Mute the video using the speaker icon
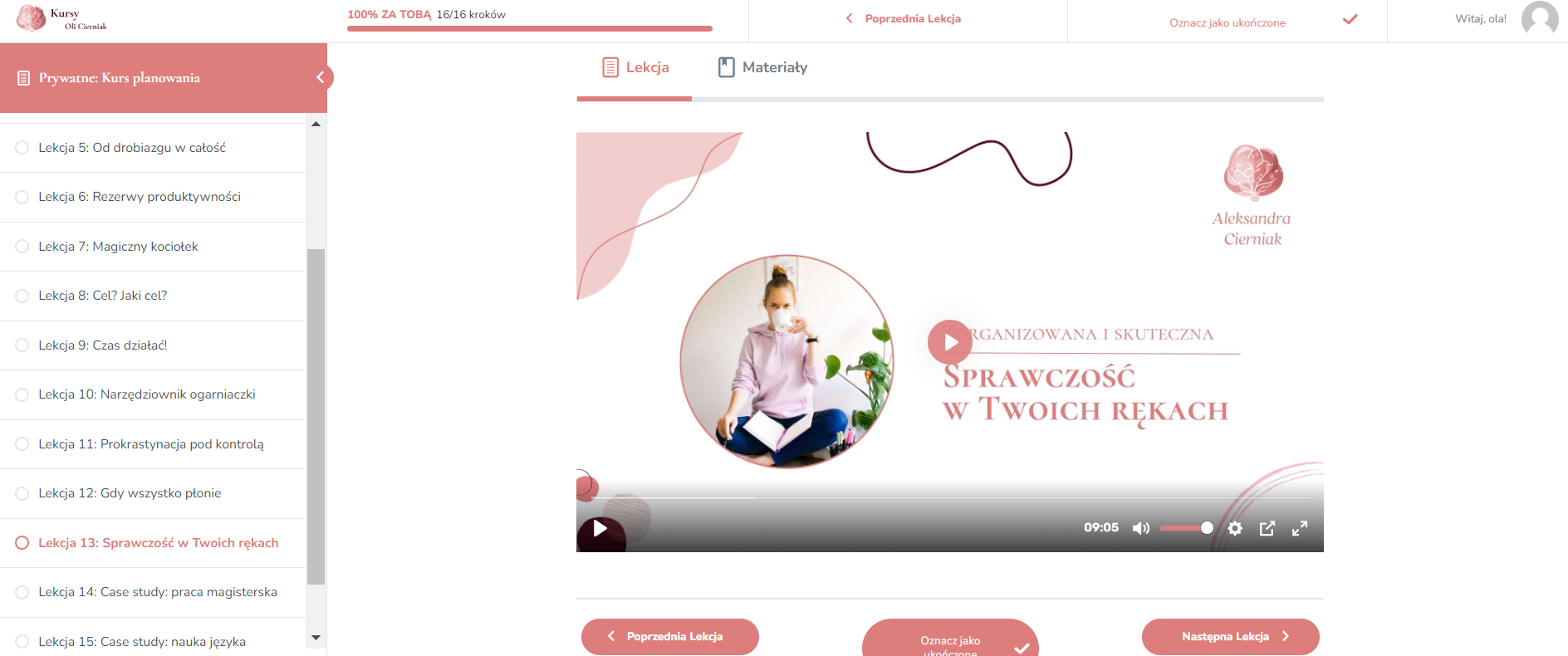 click(x=1141, y=528)
